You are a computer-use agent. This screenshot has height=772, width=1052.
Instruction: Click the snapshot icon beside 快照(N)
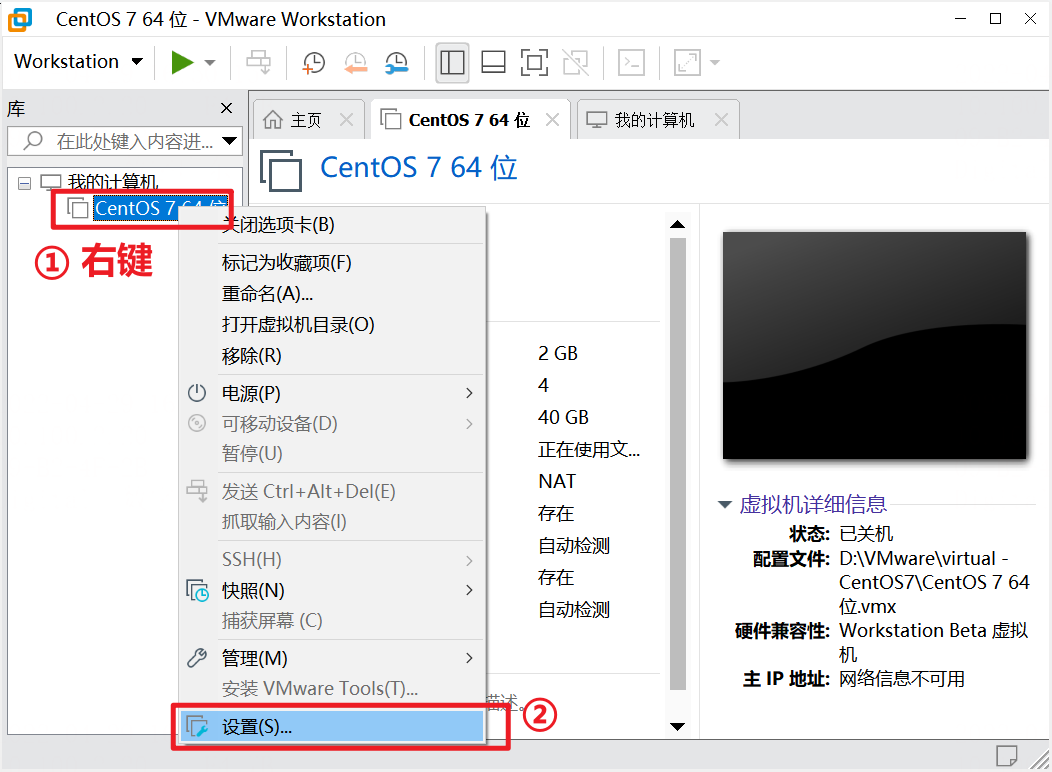pyautogui.click(x=197, y=590)
